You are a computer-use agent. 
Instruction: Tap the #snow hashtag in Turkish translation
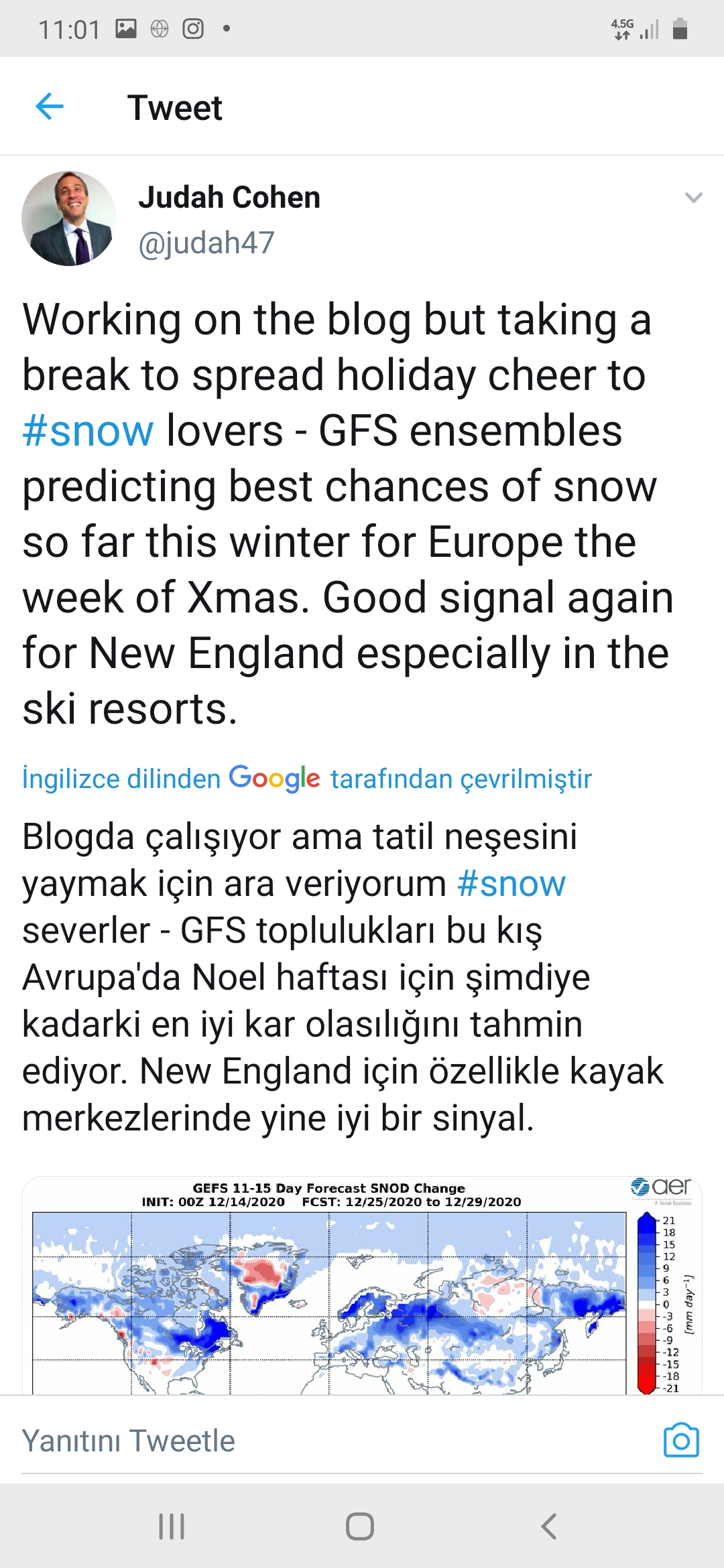[x=511, y=883]
